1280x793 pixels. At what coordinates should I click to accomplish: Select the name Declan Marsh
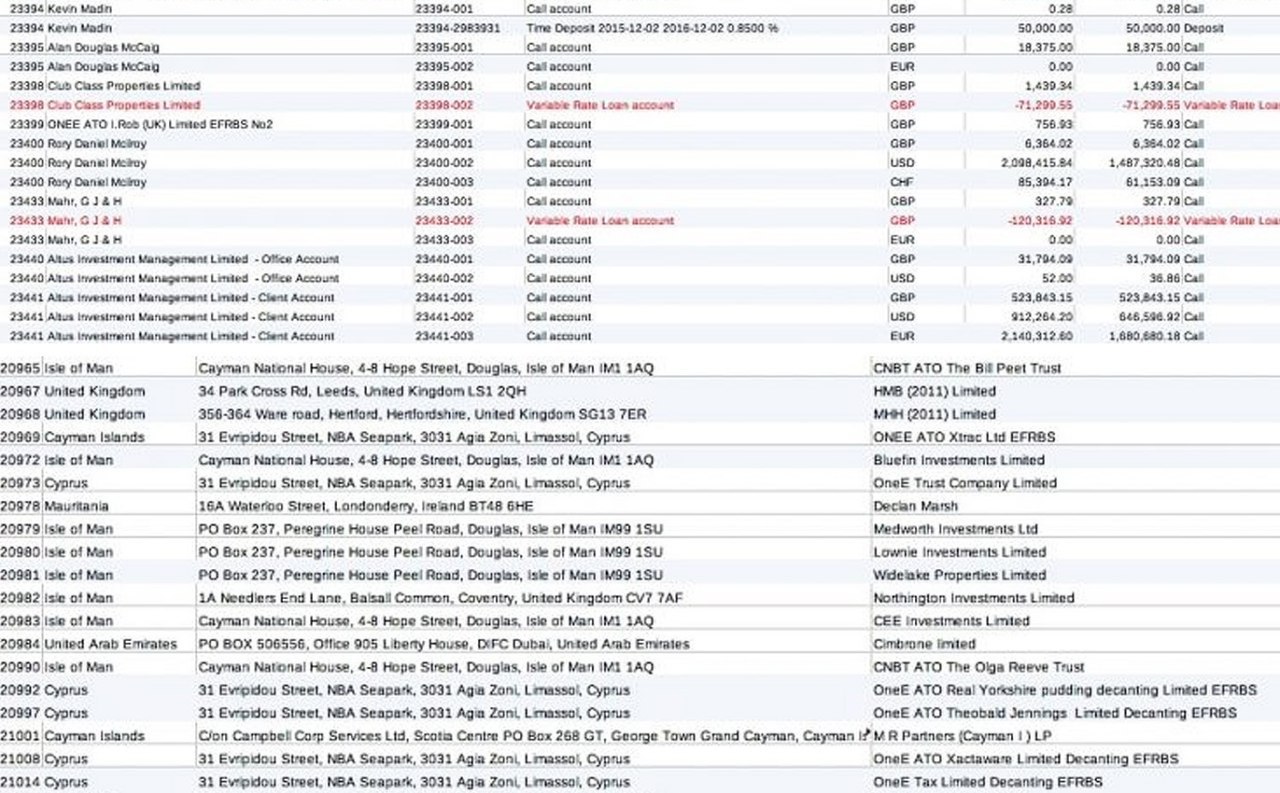tap(916, 506)
